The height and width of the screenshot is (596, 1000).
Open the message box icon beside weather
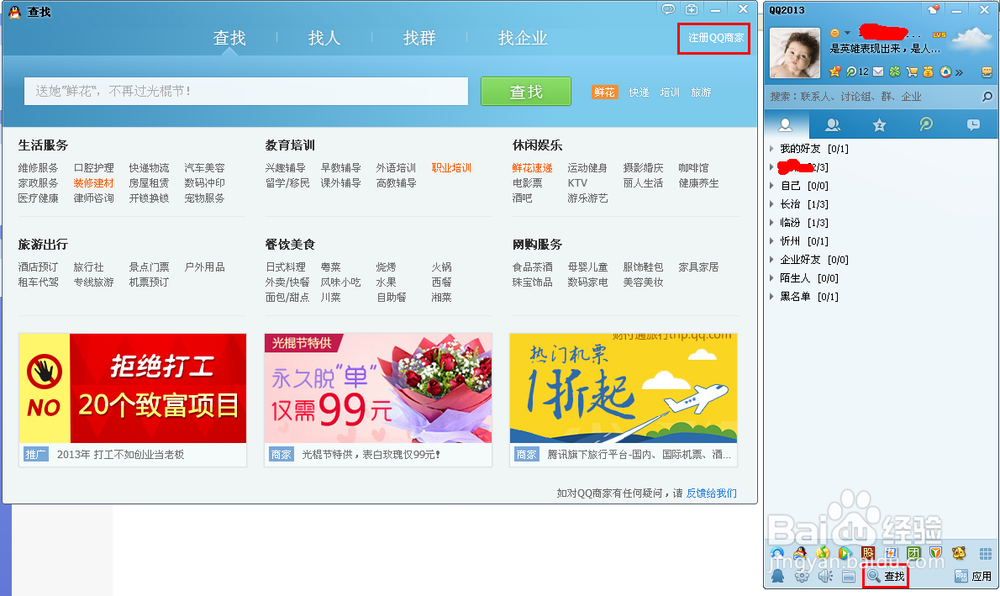point(987,71)
